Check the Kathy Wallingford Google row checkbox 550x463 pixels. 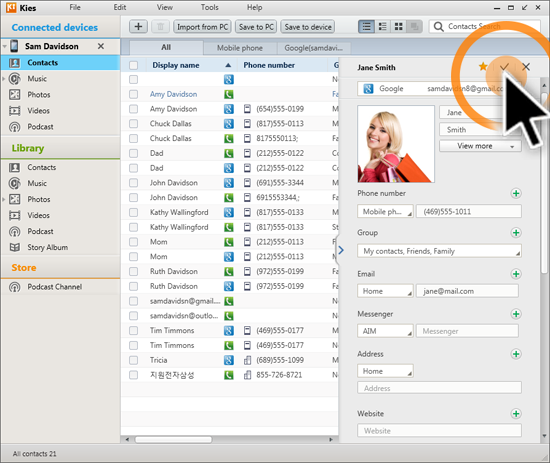point(133,212)
